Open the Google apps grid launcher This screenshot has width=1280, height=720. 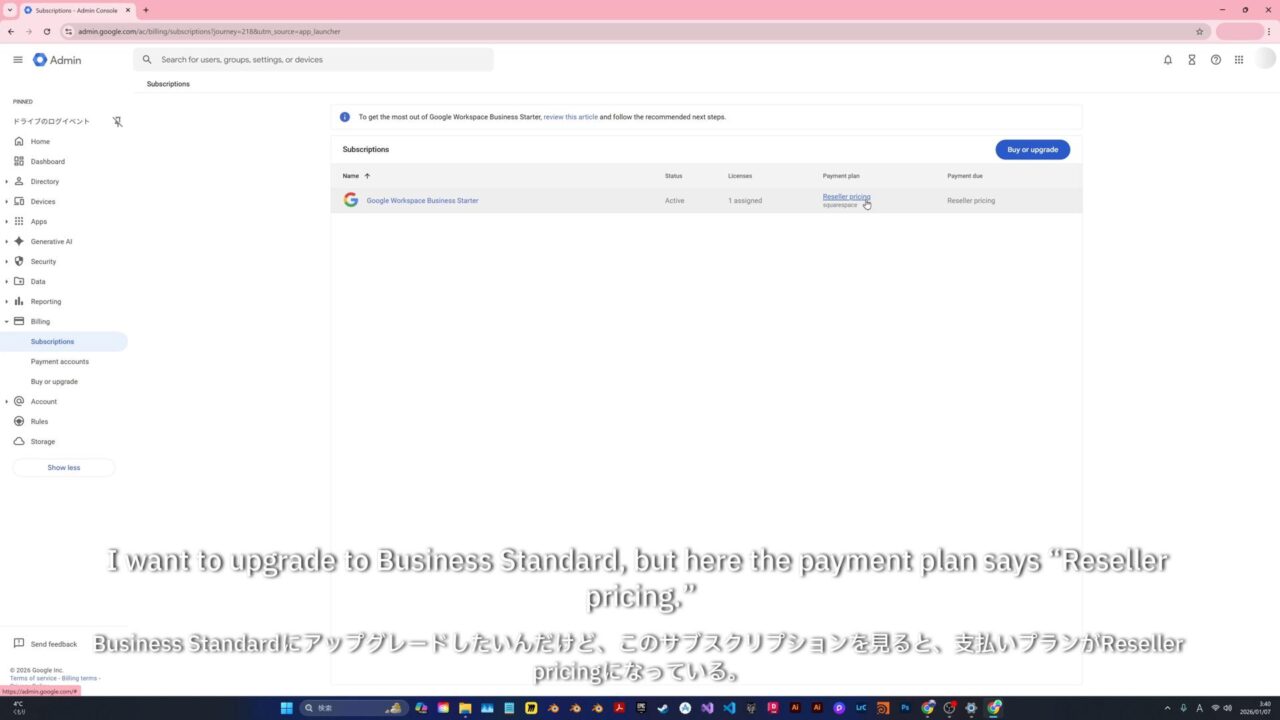click(1239, 60)
